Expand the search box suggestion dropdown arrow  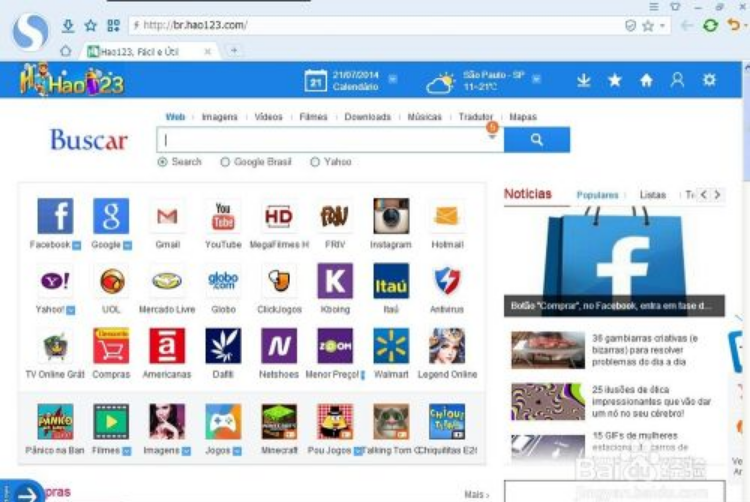pos(492,139)
